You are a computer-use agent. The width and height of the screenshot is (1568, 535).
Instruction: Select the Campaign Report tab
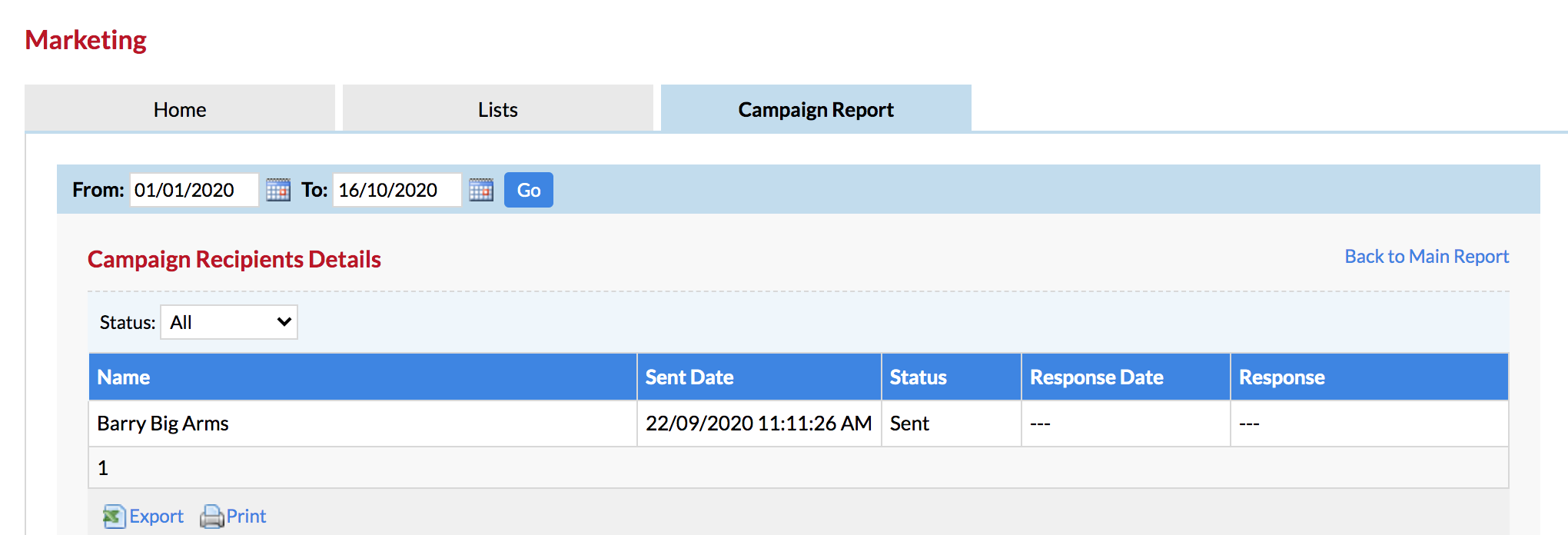point(816,109)
